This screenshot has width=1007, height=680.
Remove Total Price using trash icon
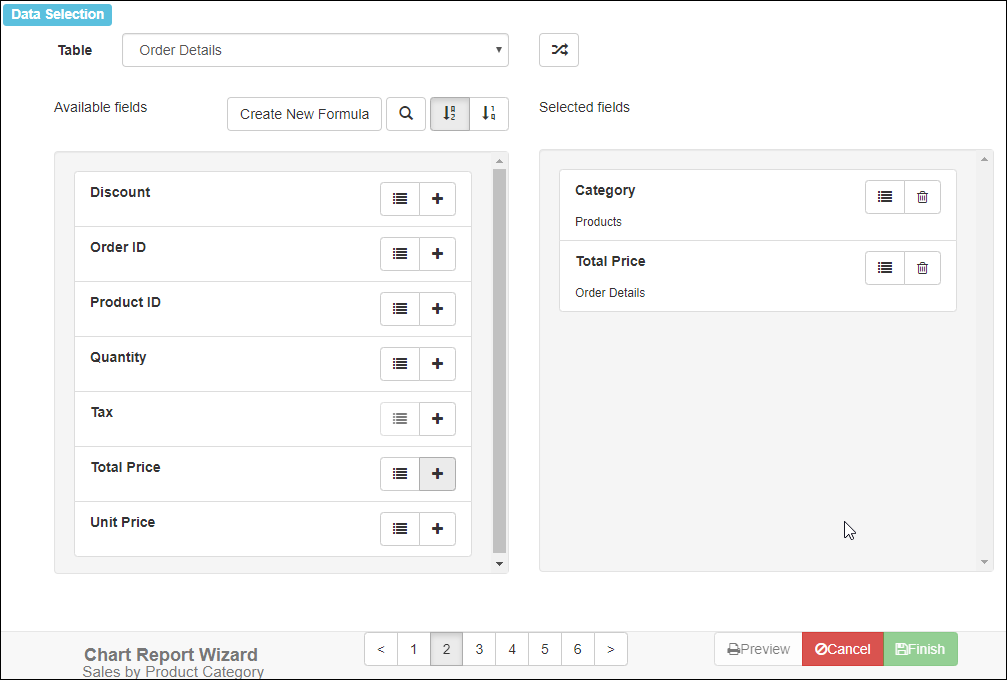click(922, 268)
